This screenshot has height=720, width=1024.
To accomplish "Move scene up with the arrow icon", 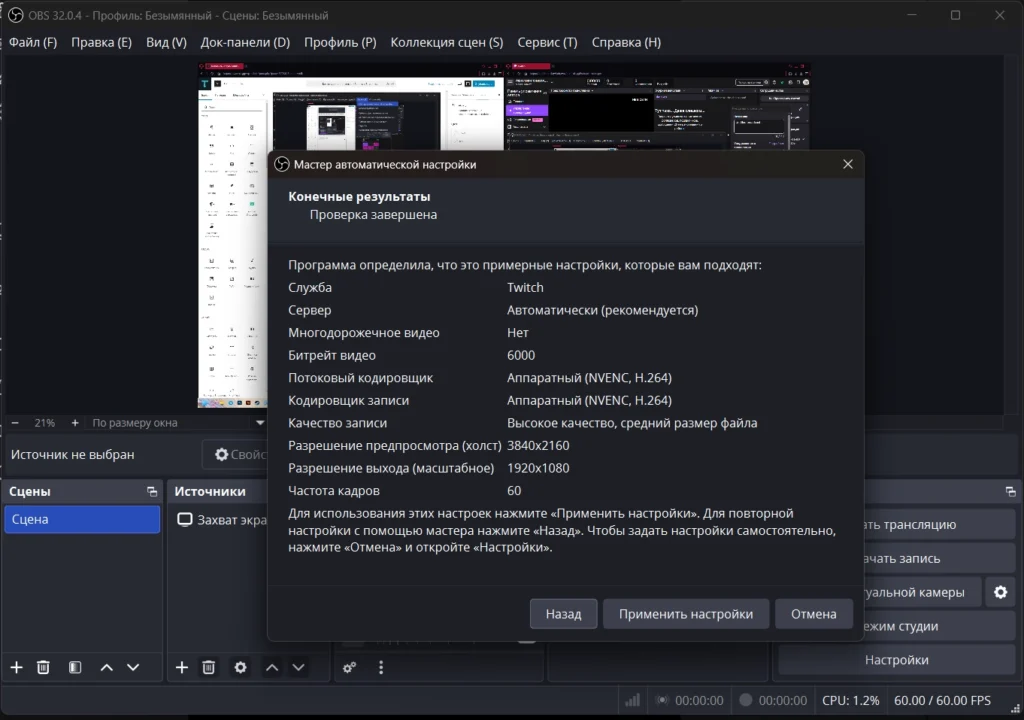I will pos(105,667).
